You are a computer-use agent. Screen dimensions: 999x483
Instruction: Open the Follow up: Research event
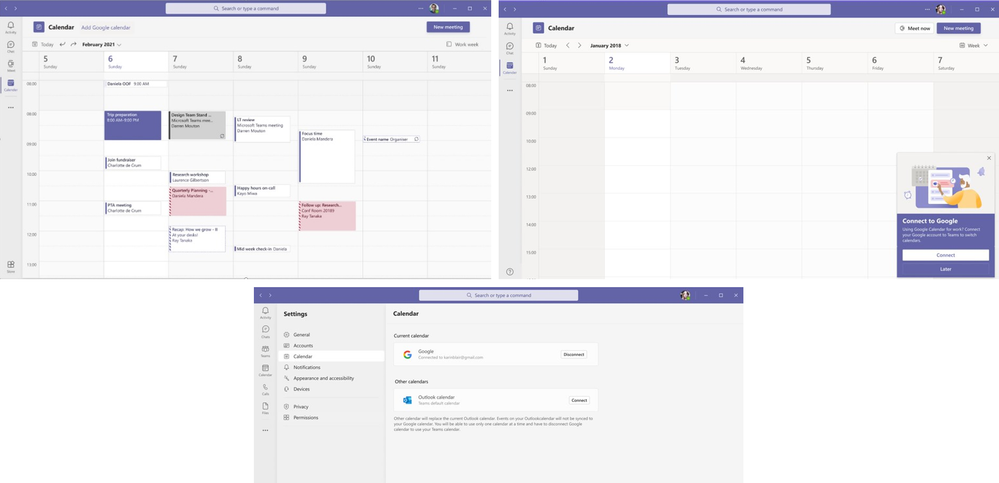[327, 216]
